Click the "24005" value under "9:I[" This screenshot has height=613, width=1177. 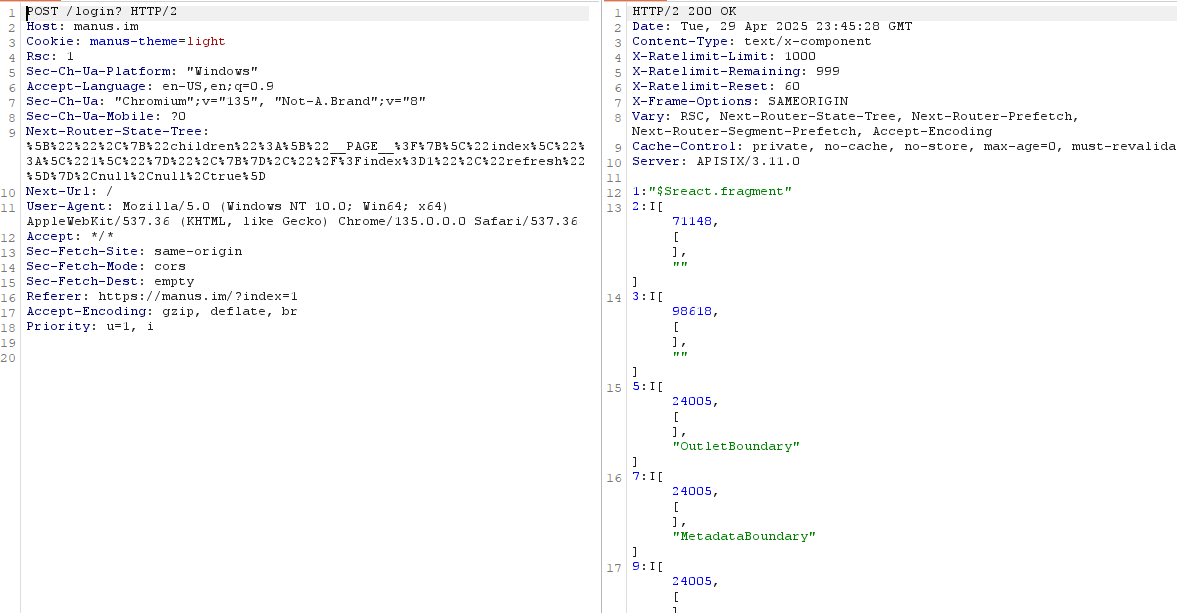[692, 581]
